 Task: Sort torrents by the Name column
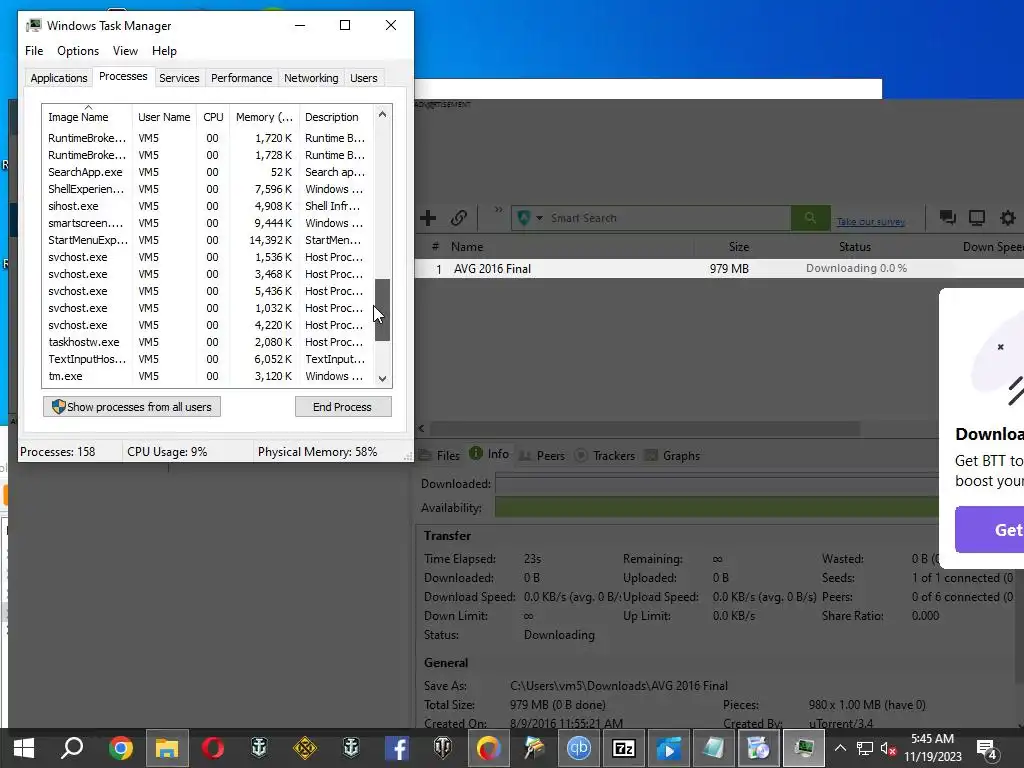467,247
